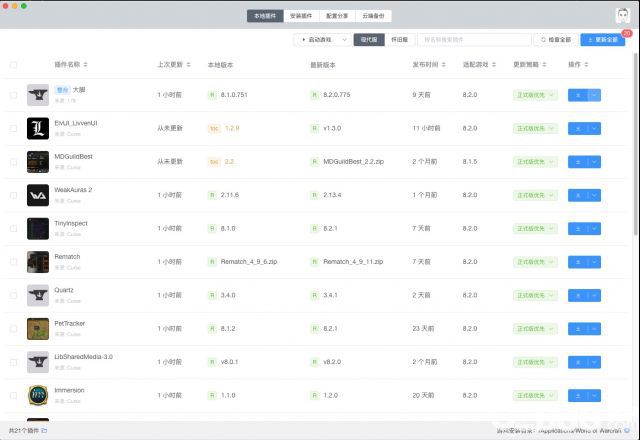Switch to the 安装插件 tab

[x=300, y=16]
